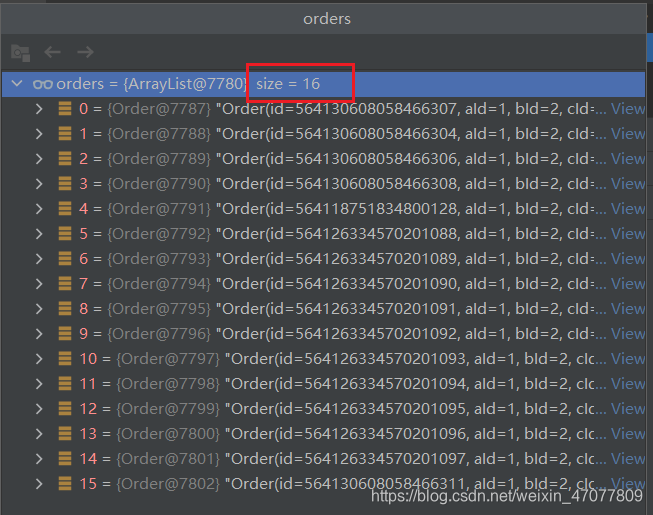Expand element 6 Order@7793

click(x=39, y=259)
